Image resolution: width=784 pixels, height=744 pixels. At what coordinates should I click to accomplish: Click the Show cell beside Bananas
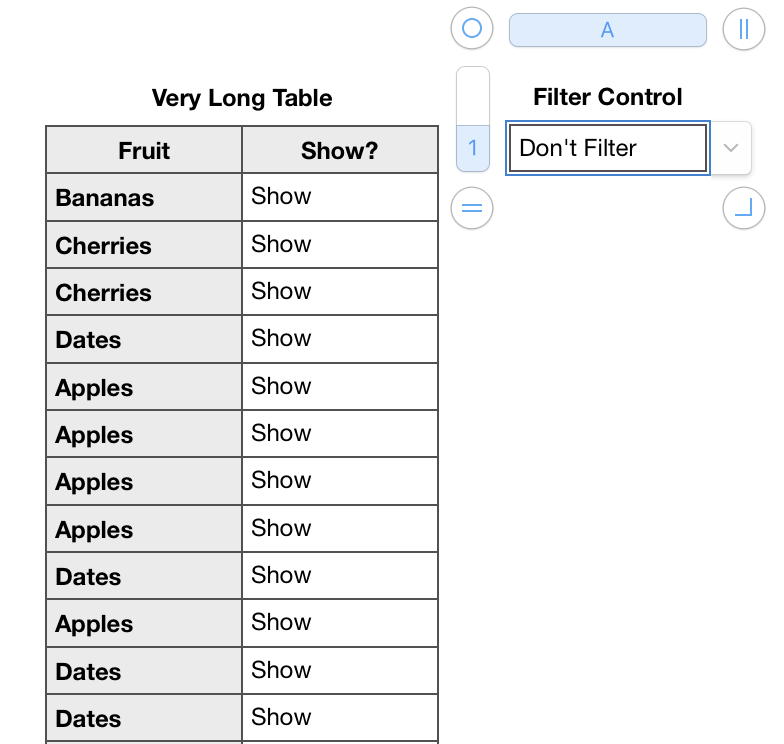click(339, 197)
